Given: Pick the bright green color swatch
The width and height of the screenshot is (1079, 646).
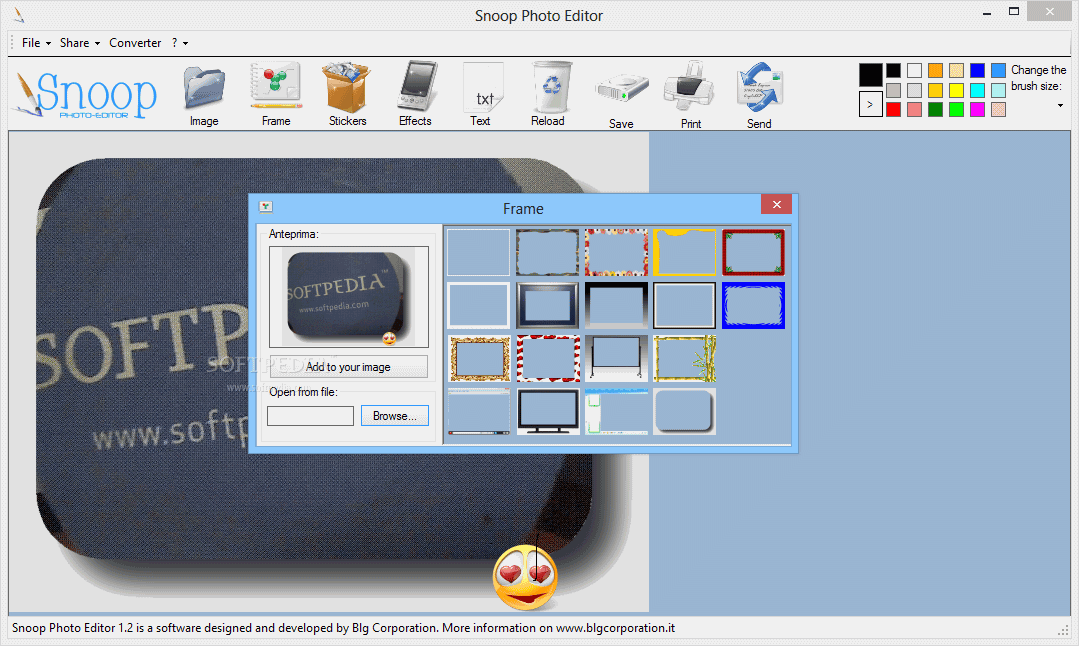Looking at the screenshot, I should coord(956,109).
